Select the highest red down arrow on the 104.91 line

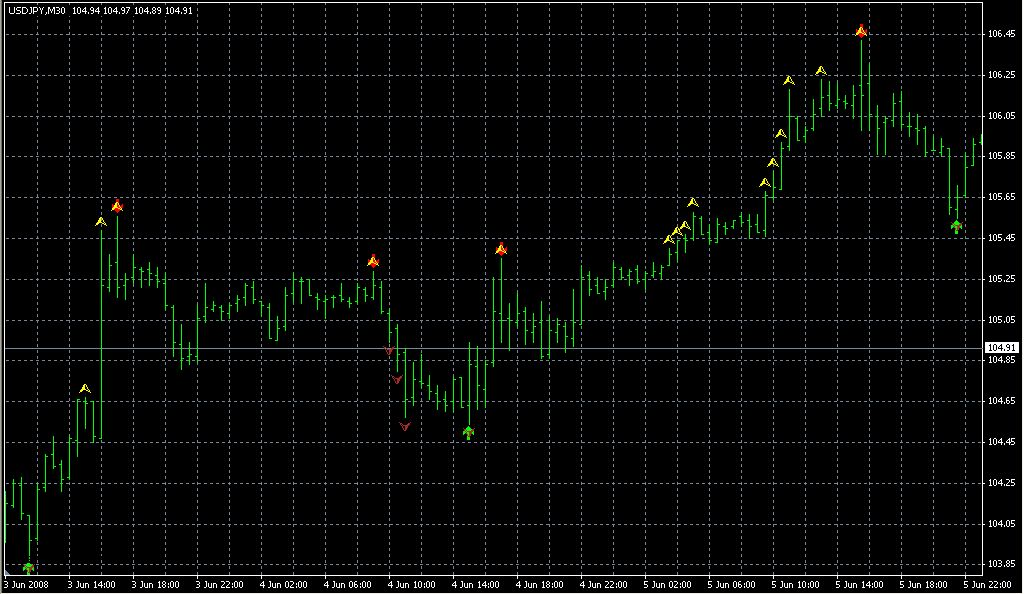coord(389,351)
